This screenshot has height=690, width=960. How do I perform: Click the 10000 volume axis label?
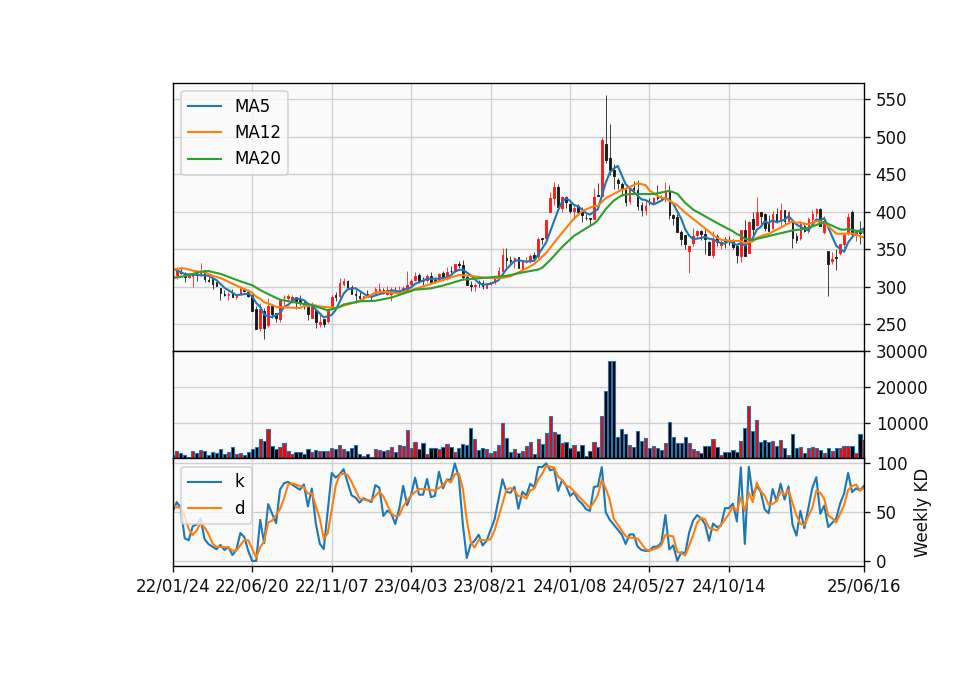pos(901,424)
